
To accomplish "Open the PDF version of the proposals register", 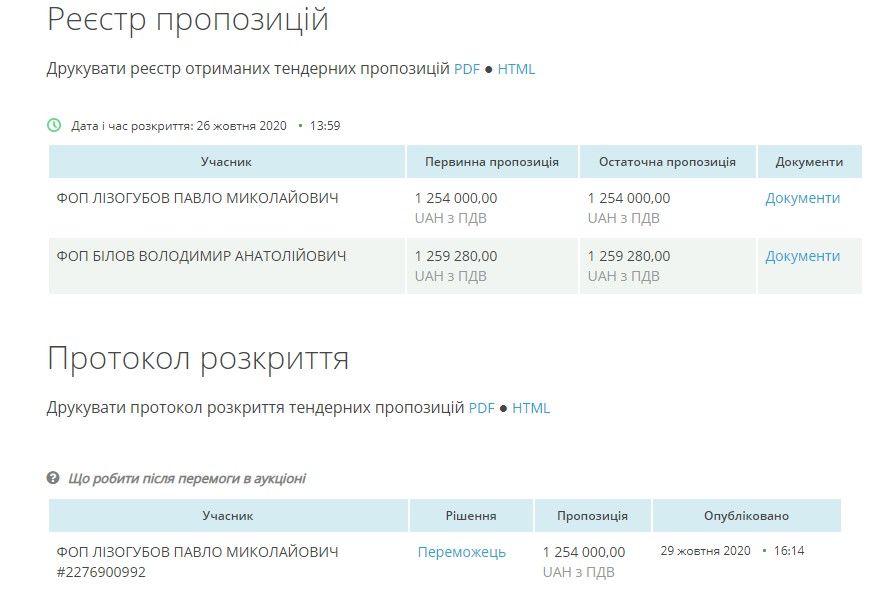I will click(468, 69).
